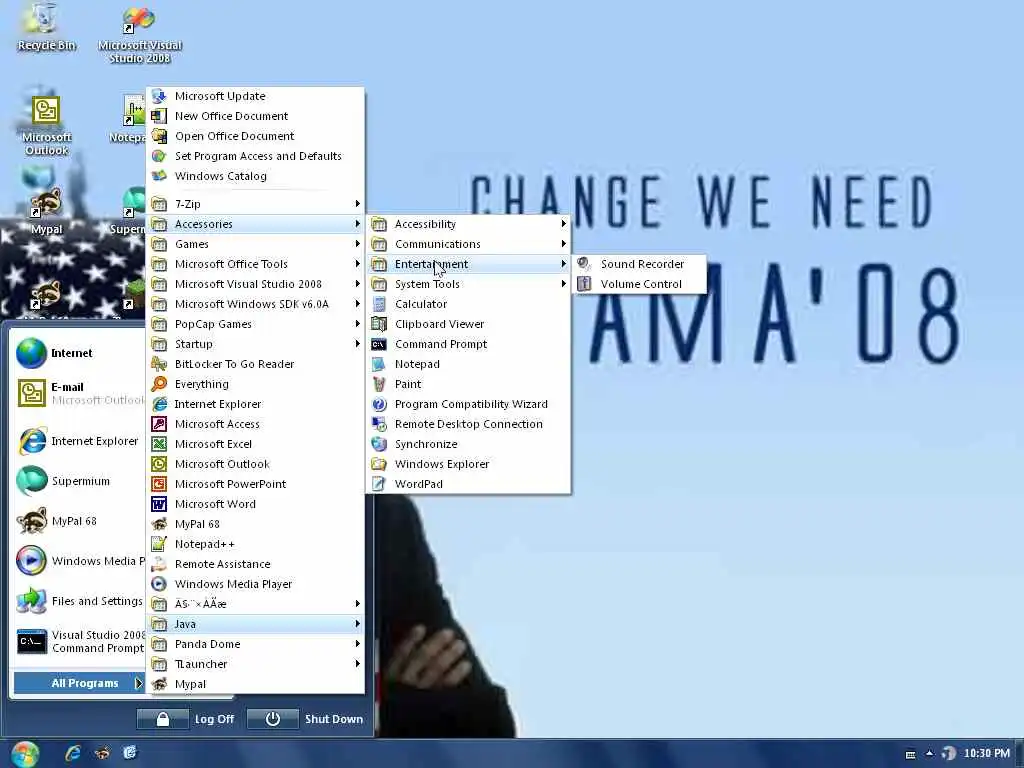Launch Mypal at bottom of All Programs
The height and width of the screenshot is (768, 1024).
pos(255,684)
